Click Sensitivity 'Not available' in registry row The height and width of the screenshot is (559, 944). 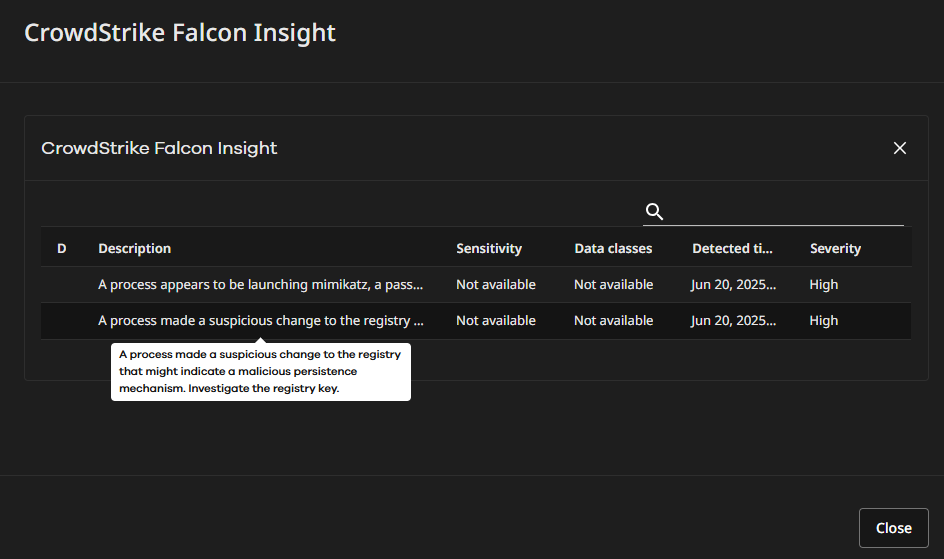(495, 321)
